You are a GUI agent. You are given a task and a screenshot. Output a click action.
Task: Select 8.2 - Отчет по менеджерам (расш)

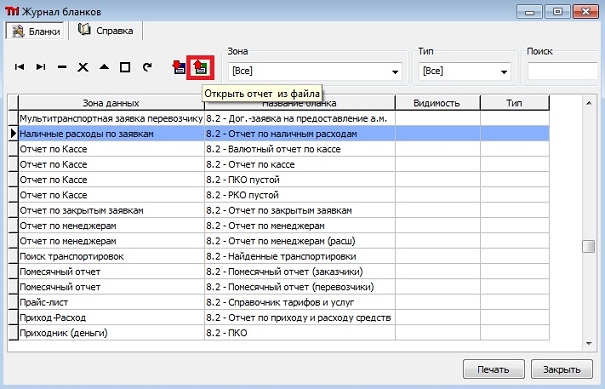[299, 241]
